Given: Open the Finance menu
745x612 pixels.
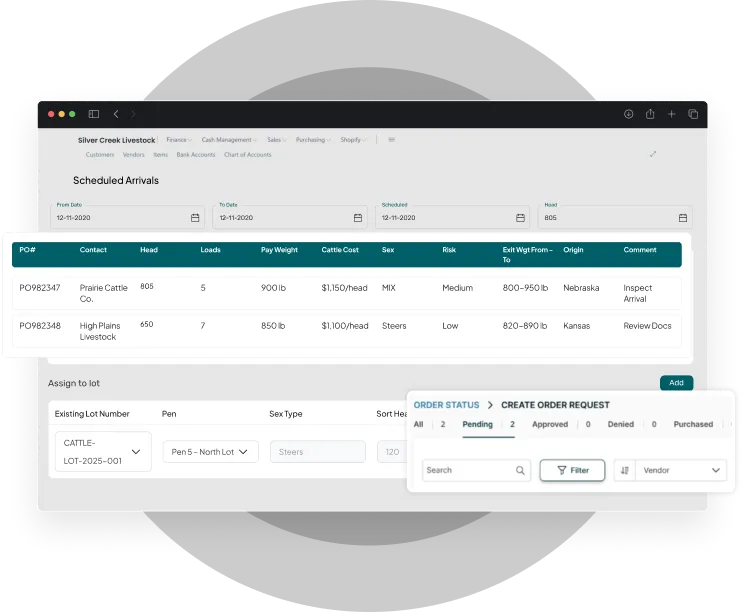Looking at the screenshot, I should pyautogui.click(x=179, y=140).
